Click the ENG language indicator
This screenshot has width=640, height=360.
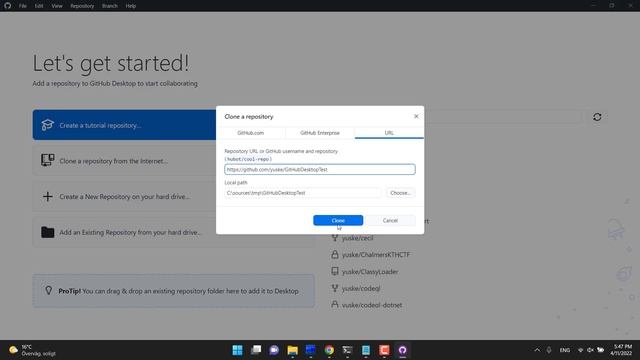pyautogui.click(x=565, y=350)
